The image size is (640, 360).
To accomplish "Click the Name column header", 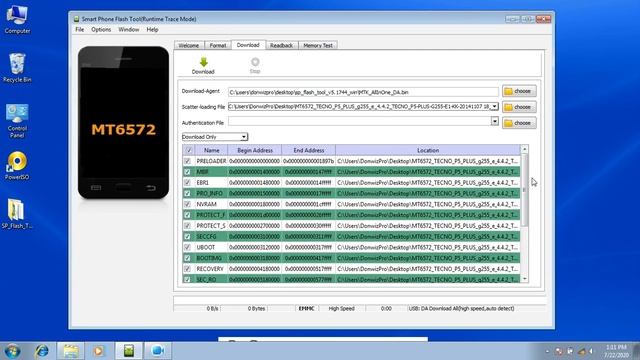I will pos(211,150).
